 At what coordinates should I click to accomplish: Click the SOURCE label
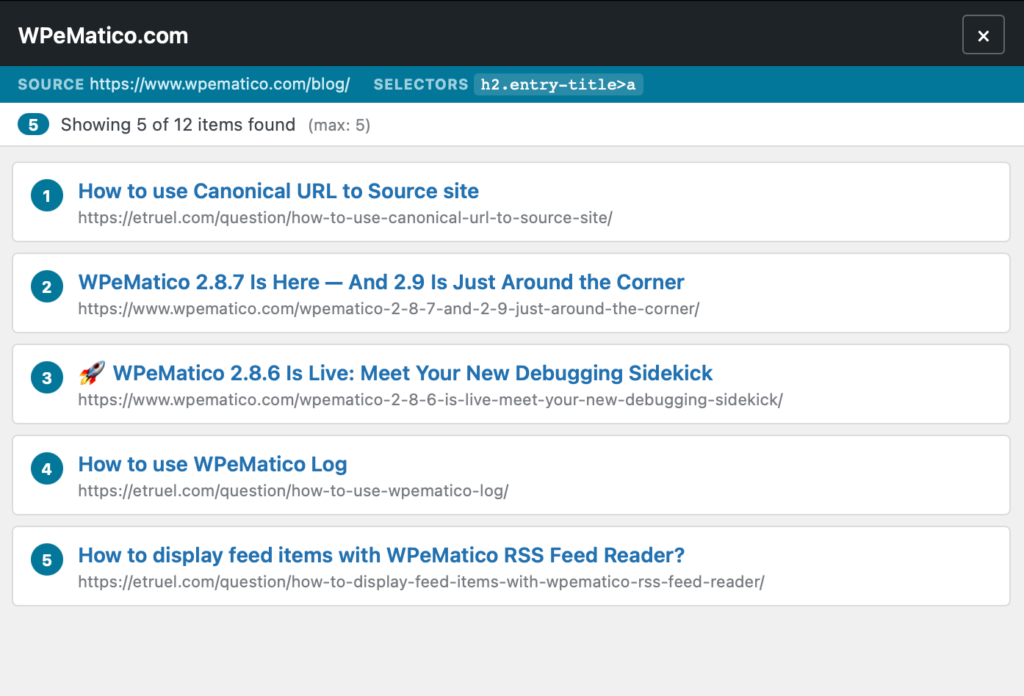click(51, 84)
